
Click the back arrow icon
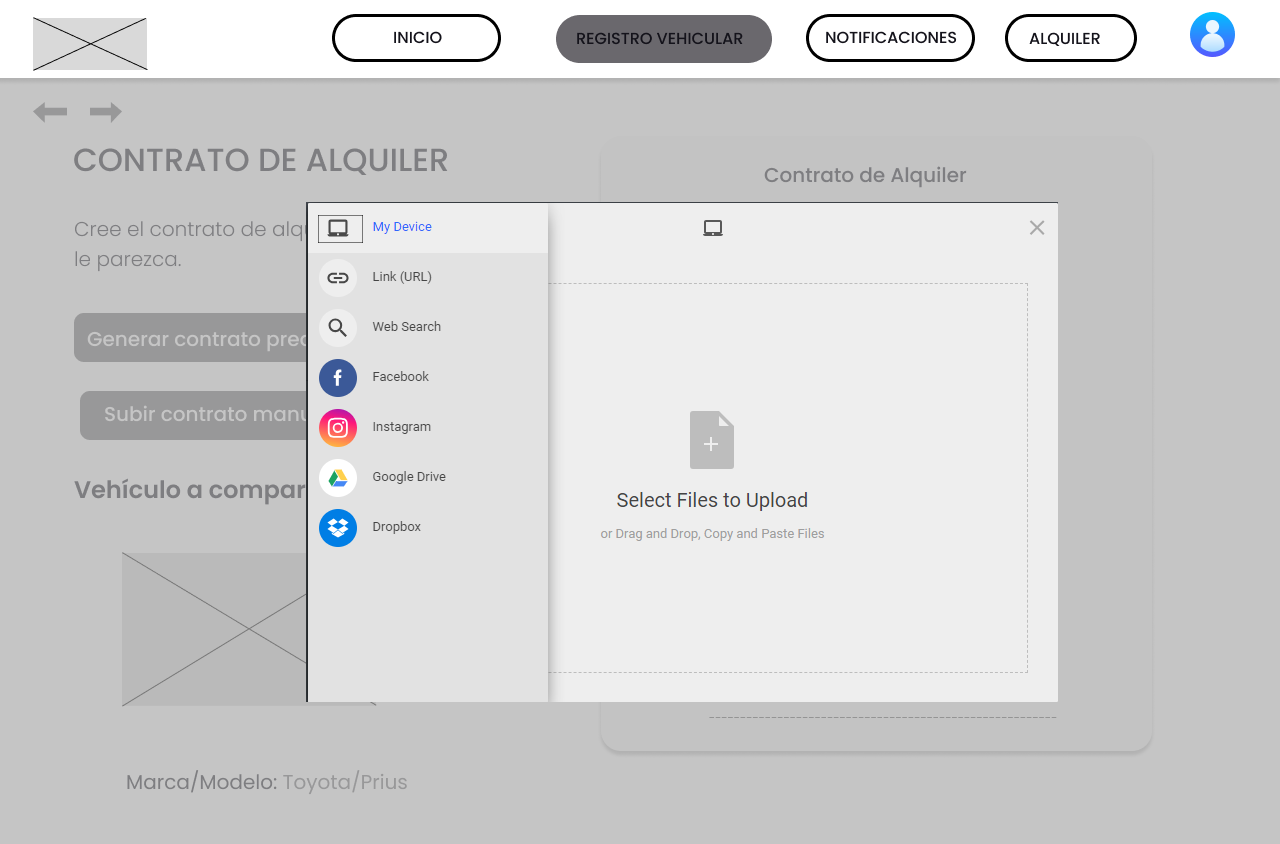(x=50, y=112)
